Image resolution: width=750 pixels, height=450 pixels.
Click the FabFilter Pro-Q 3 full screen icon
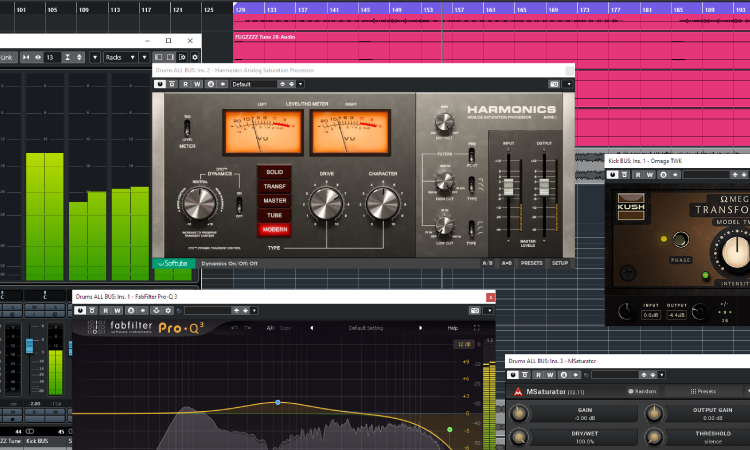(477, 328)
